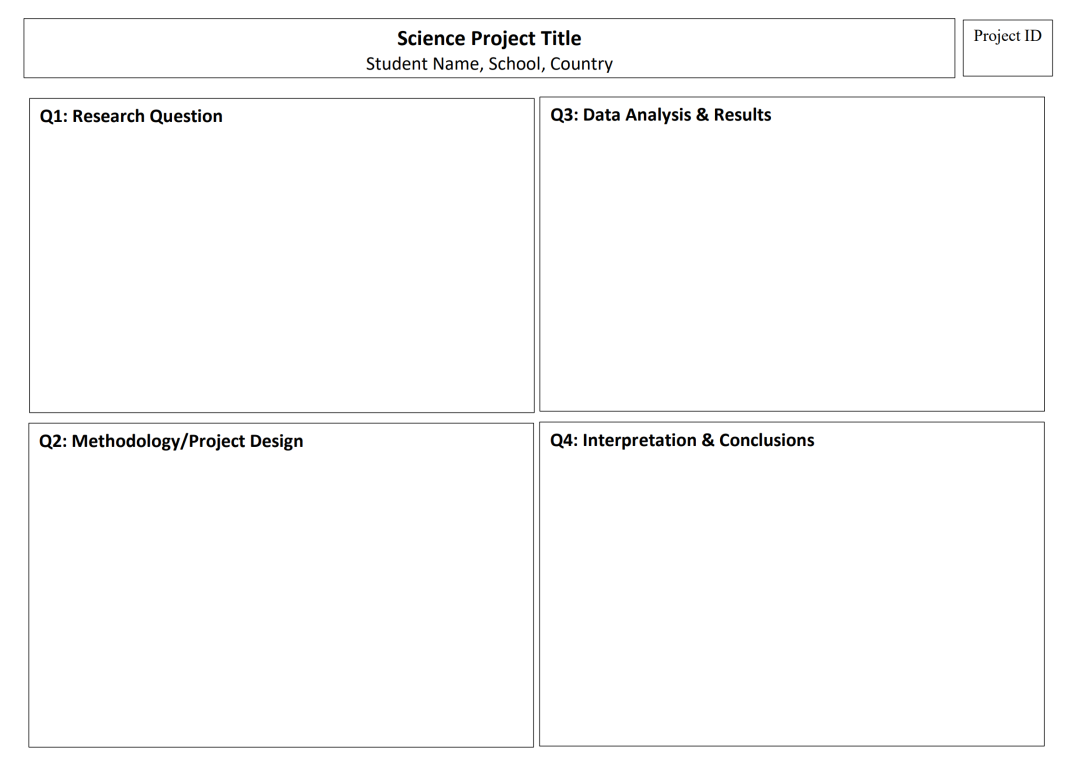
Task: Click inside the blank Interpretation & Conclusions area
Action: click(x=791, y=600)
